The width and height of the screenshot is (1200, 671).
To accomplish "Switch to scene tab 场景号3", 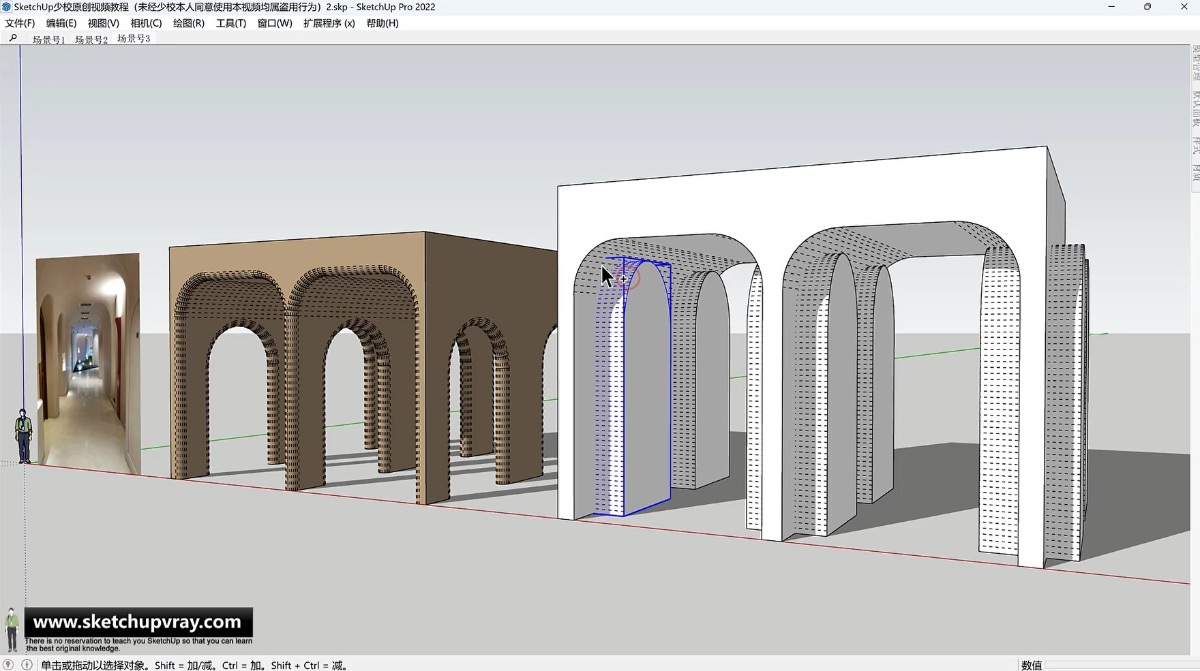I will coord(134,39).
